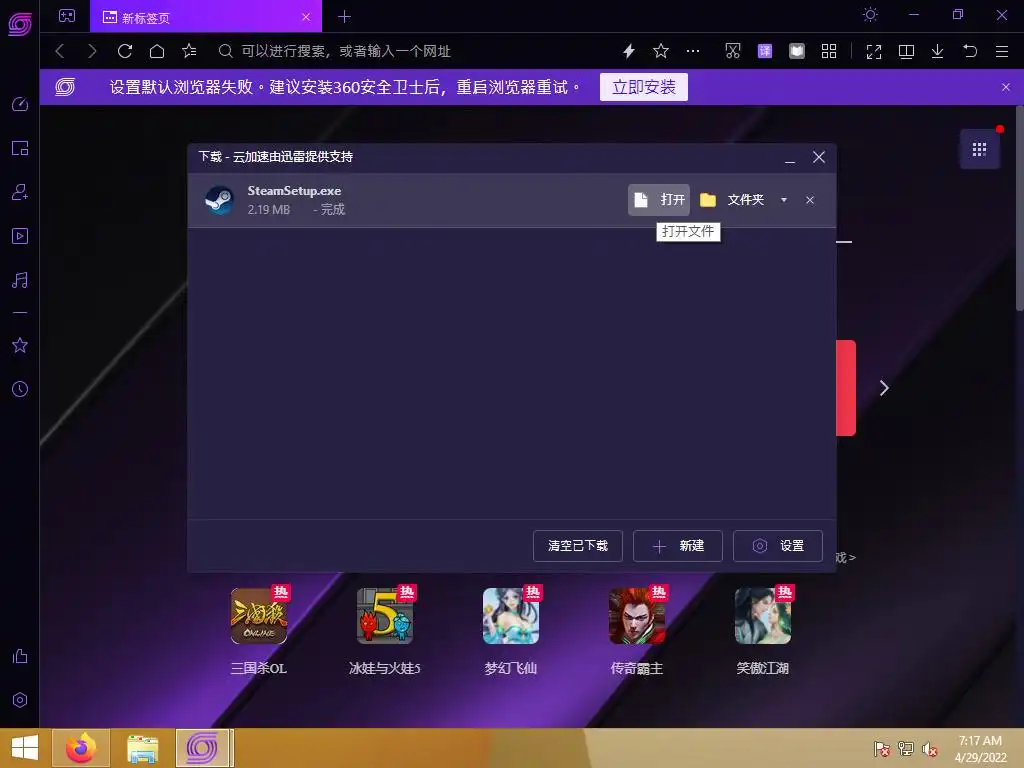Screen dimensions: 1024x768
Task: Click the page vertical scrollbar
Action: click(x=1019, y=208)
